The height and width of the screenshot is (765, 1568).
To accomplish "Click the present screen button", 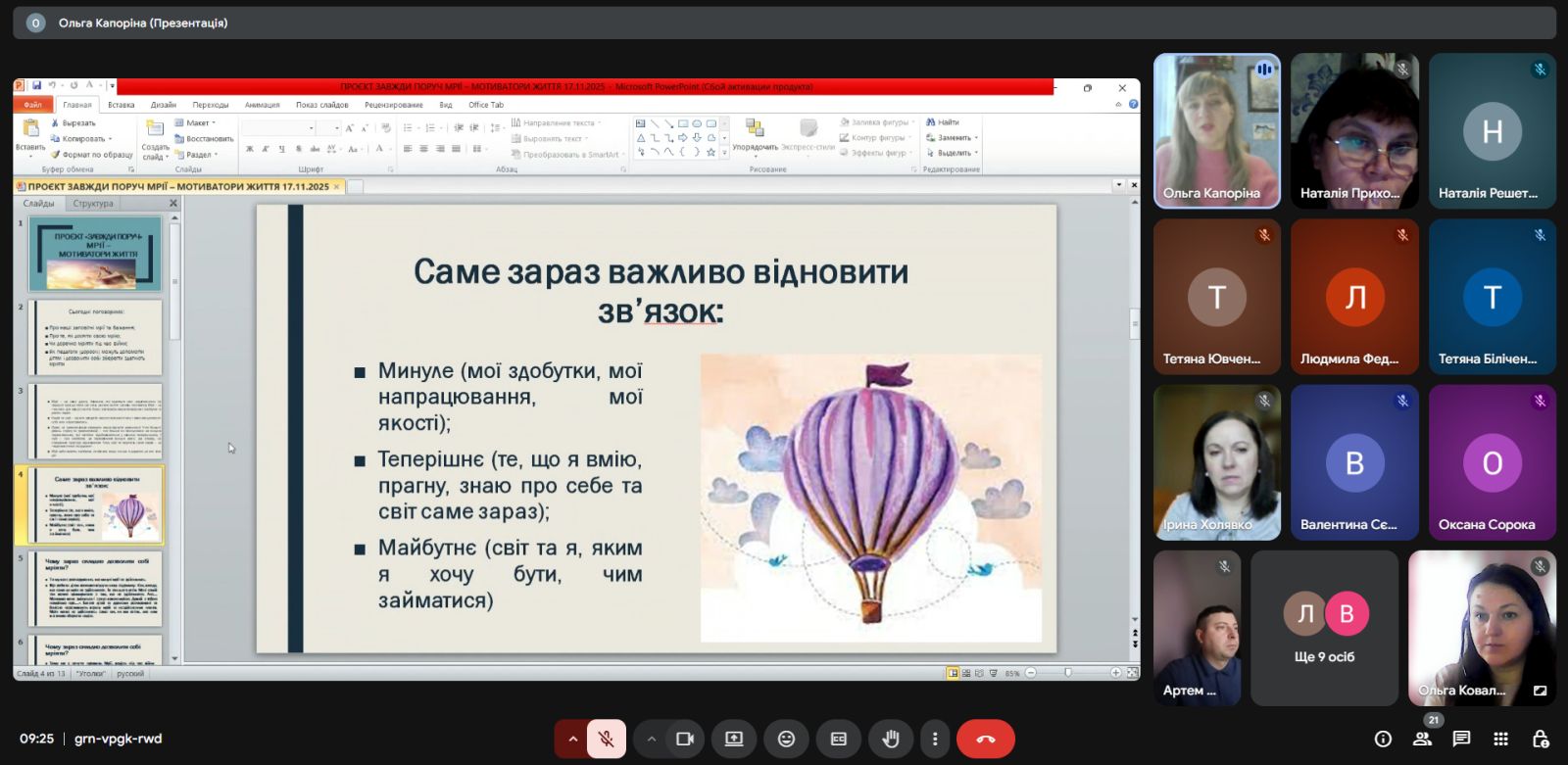I will click(x=734, y=740).
